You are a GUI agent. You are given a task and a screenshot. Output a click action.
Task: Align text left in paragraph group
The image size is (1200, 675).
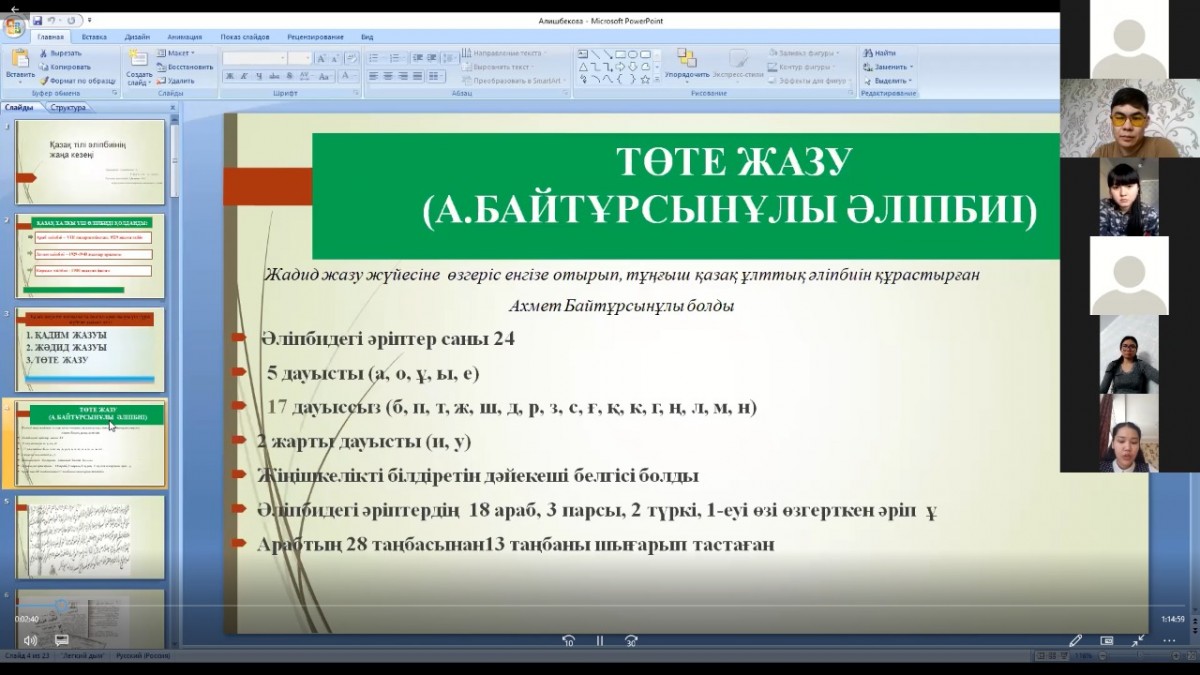point(374,76)
